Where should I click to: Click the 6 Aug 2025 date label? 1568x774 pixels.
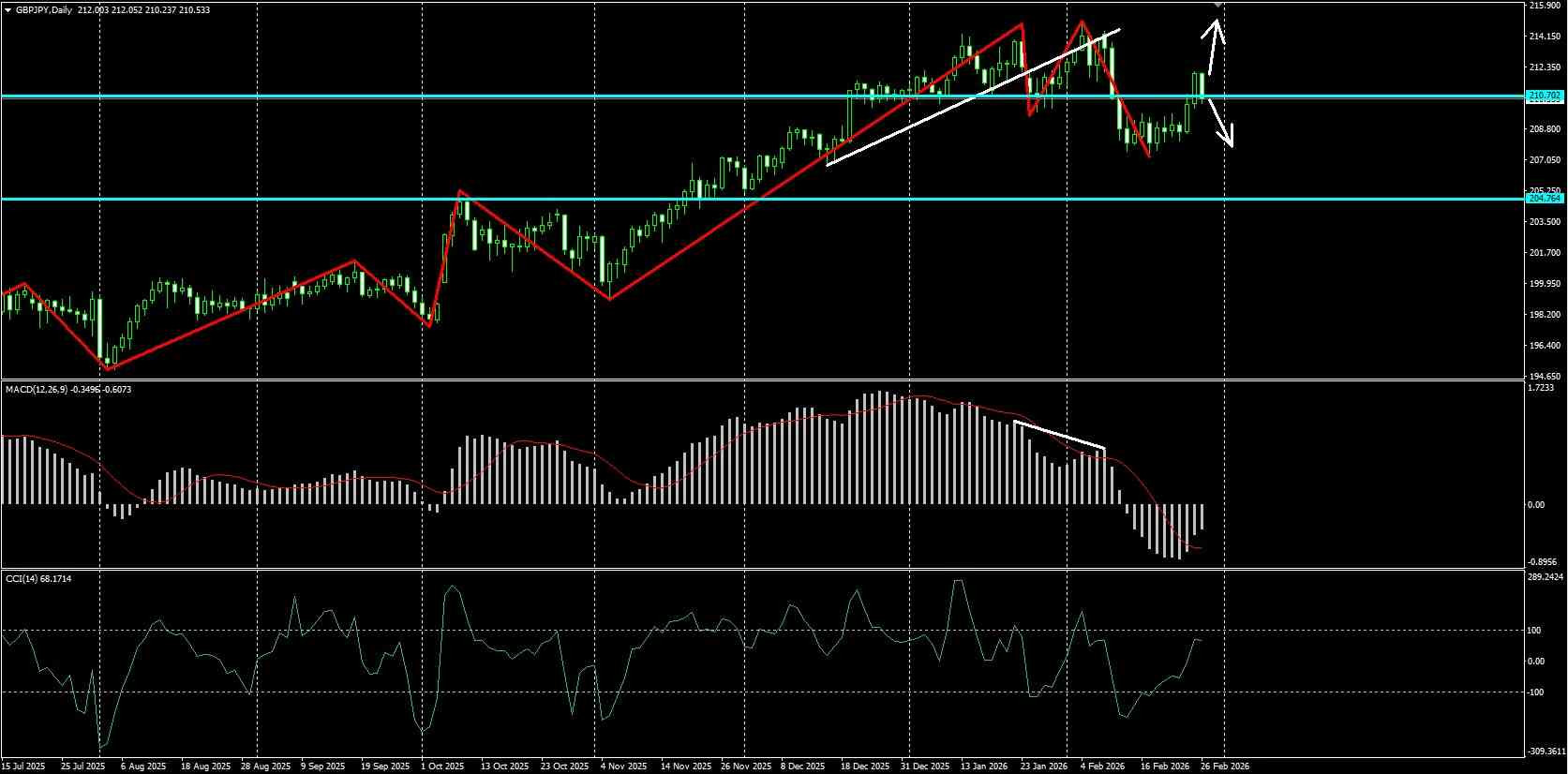(x=142, y=767)
